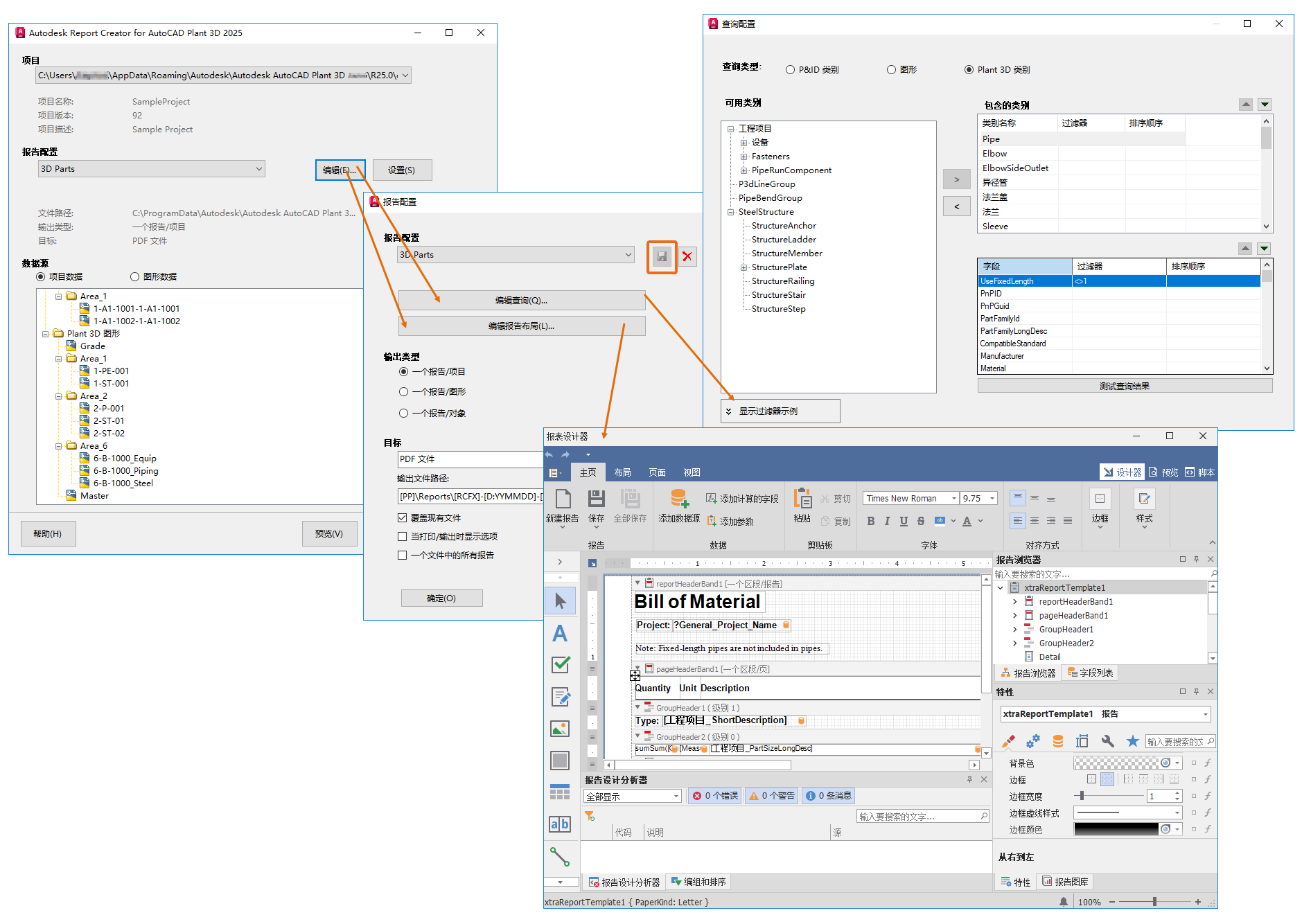The width and height of the screenshot is (1311, 924).
Task: Select the 图形 query type radio button
Action: point(891,70)
